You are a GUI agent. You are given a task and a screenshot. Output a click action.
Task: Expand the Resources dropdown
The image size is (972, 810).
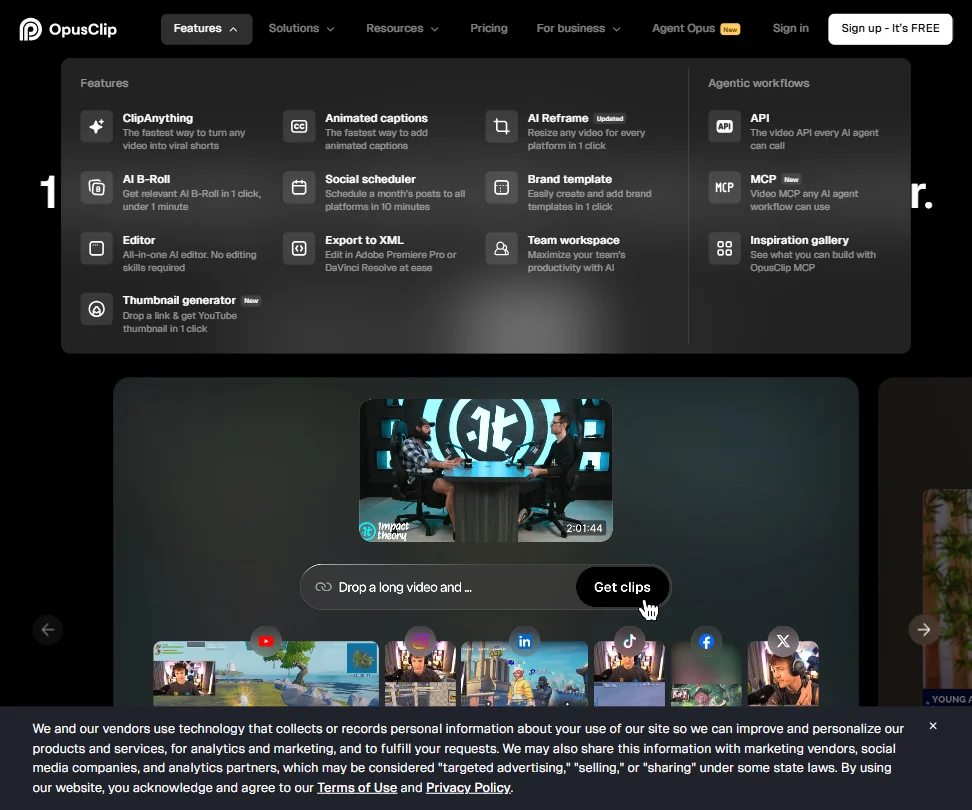coord(402,29)
